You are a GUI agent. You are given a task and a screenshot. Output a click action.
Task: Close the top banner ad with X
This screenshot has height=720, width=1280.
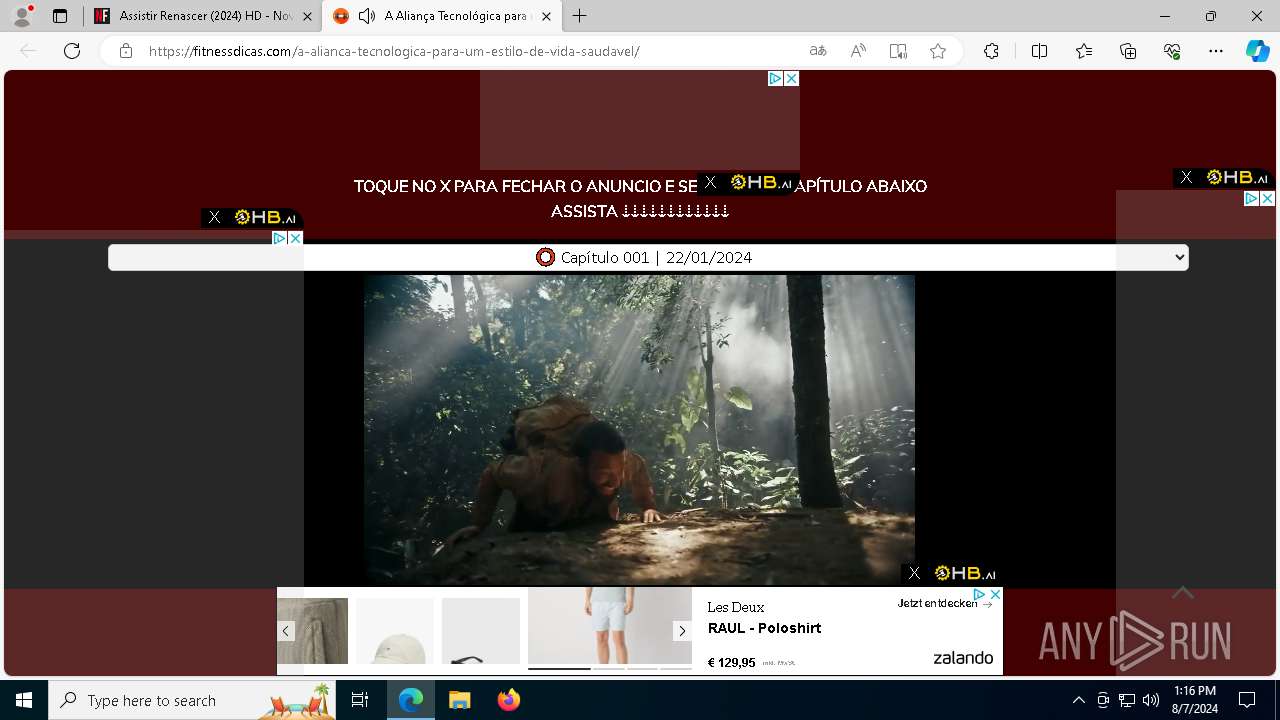791,78
